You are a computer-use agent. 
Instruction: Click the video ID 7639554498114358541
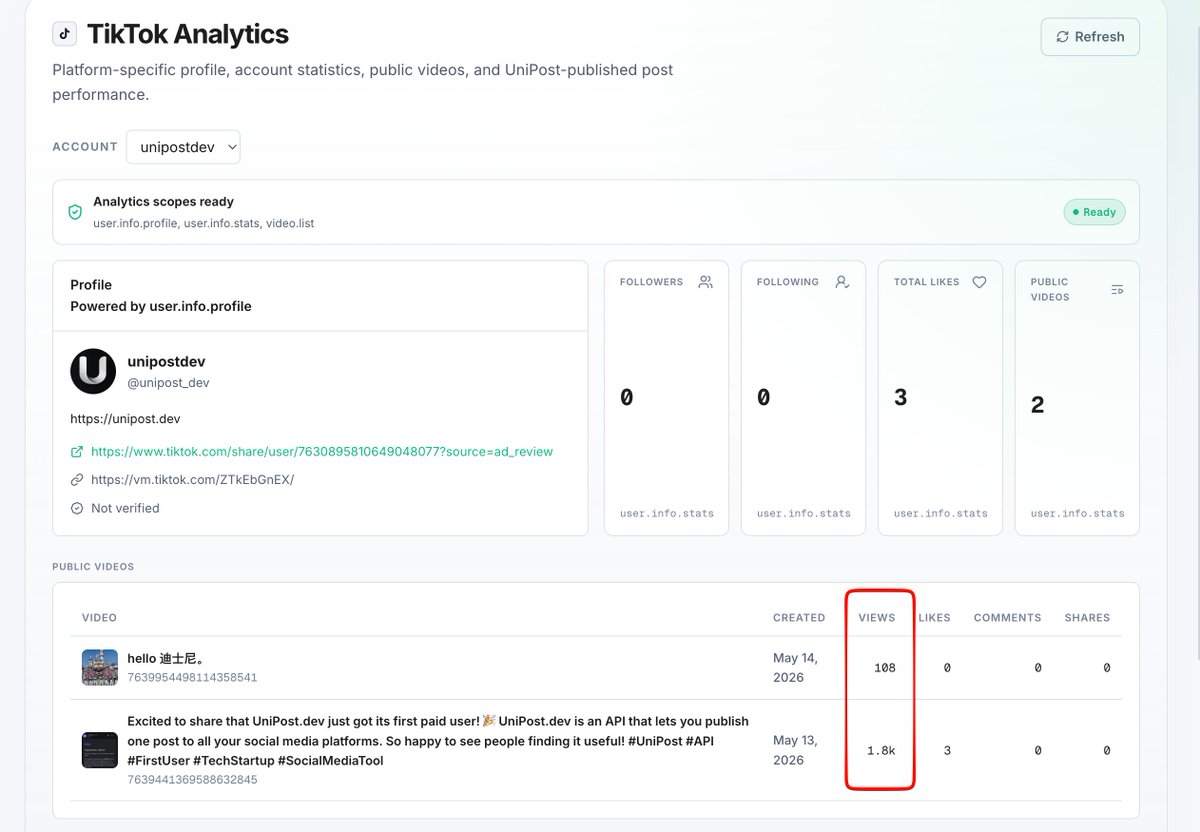[192, 677]
